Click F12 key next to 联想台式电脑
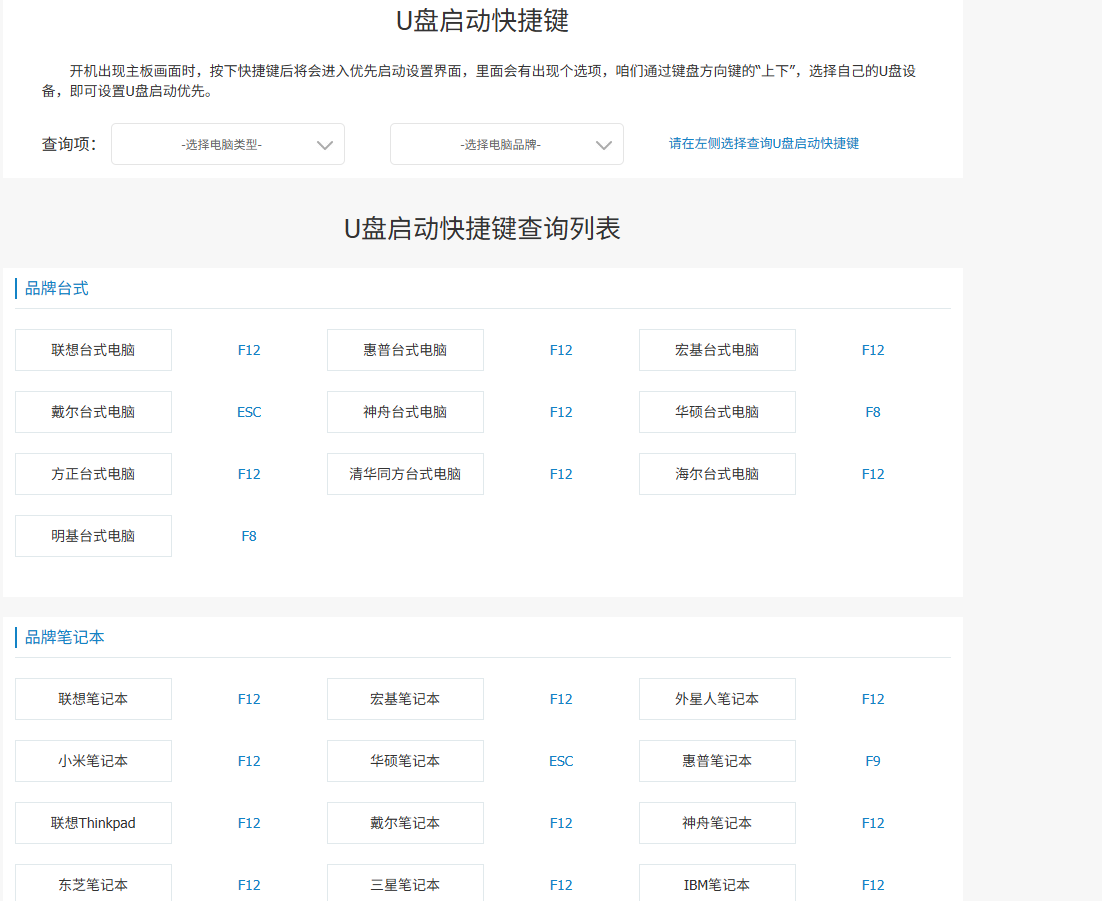 click(249, 350)
